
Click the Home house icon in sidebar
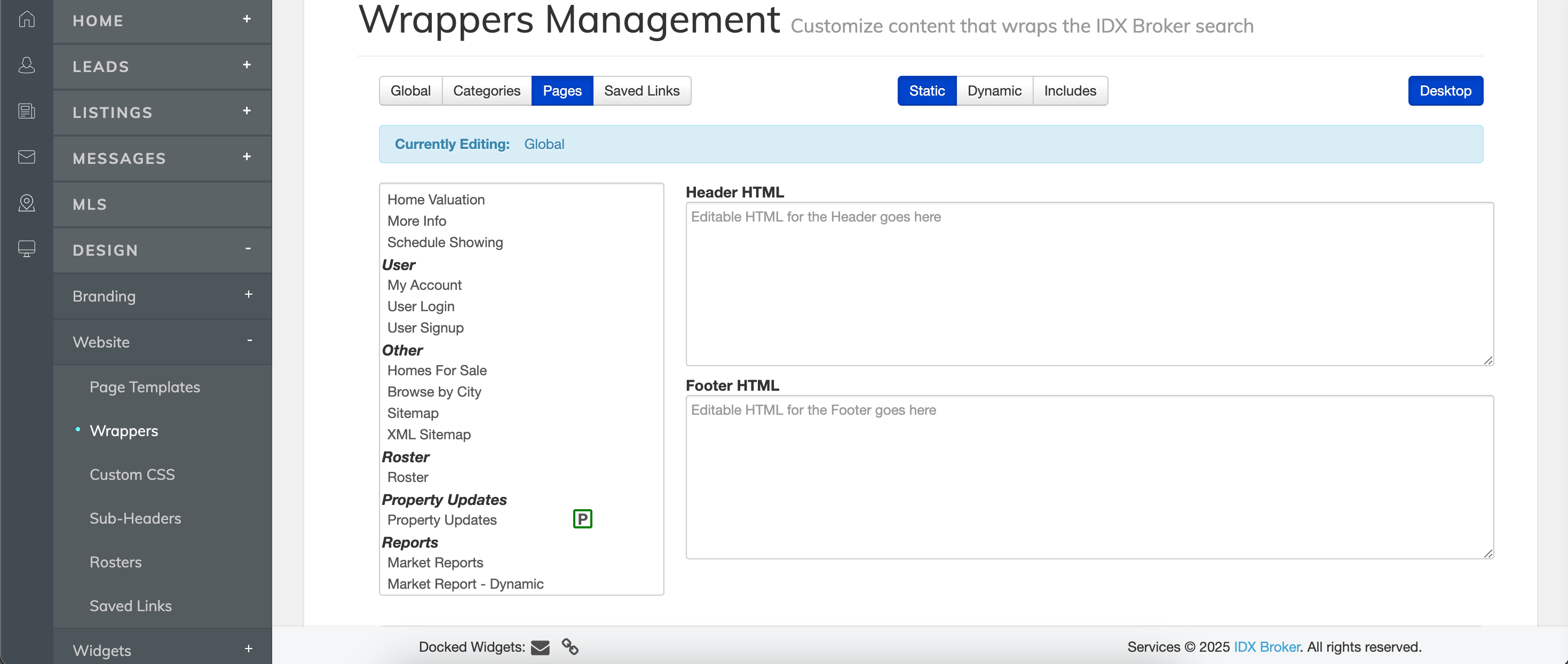pyautogui.click(x=26, y=19)
